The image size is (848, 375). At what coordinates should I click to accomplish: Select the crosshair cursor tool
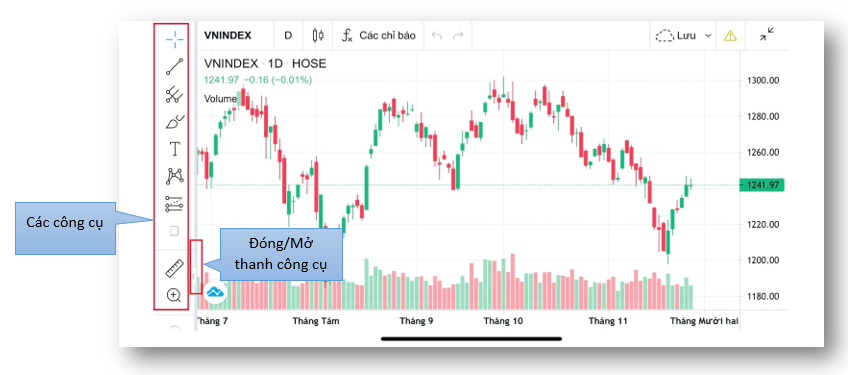174,39
